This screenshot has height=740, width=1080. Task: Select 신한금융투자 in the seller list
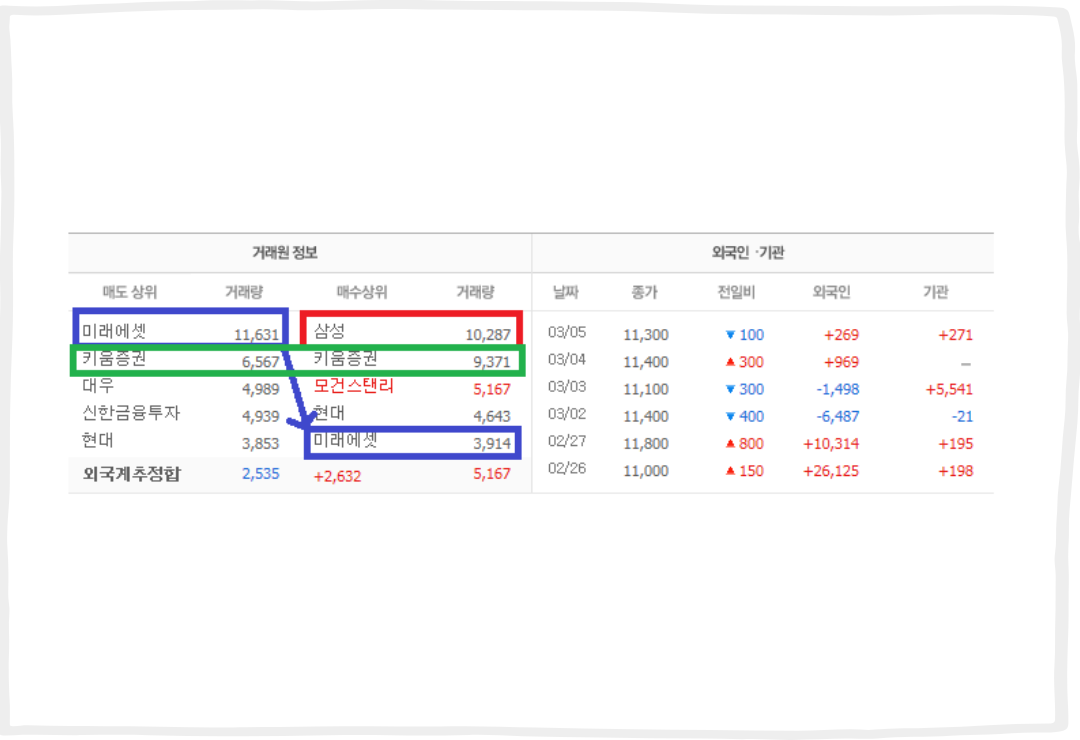131,413
